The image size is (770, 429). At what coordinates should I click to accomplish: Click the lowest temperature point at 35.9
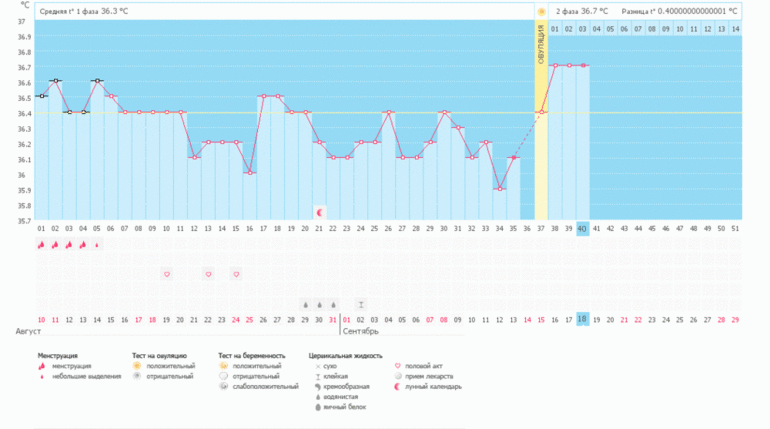[500, 189]
